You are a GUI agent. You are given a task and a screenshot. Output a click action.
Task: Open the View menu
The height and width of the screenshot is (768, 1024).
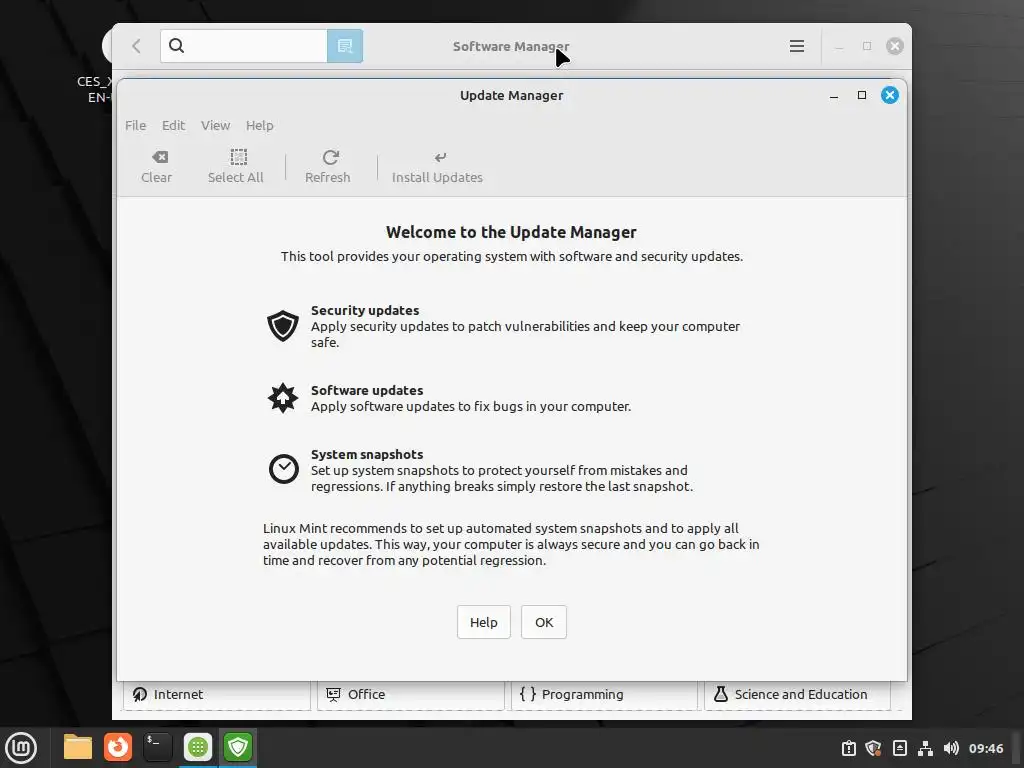215,125
